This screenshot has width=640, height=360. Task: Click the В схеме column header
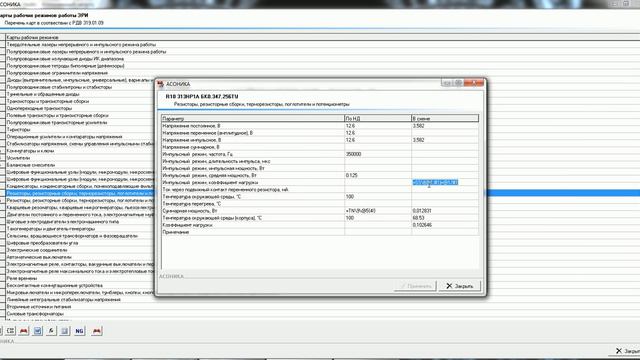pos(444,118)
